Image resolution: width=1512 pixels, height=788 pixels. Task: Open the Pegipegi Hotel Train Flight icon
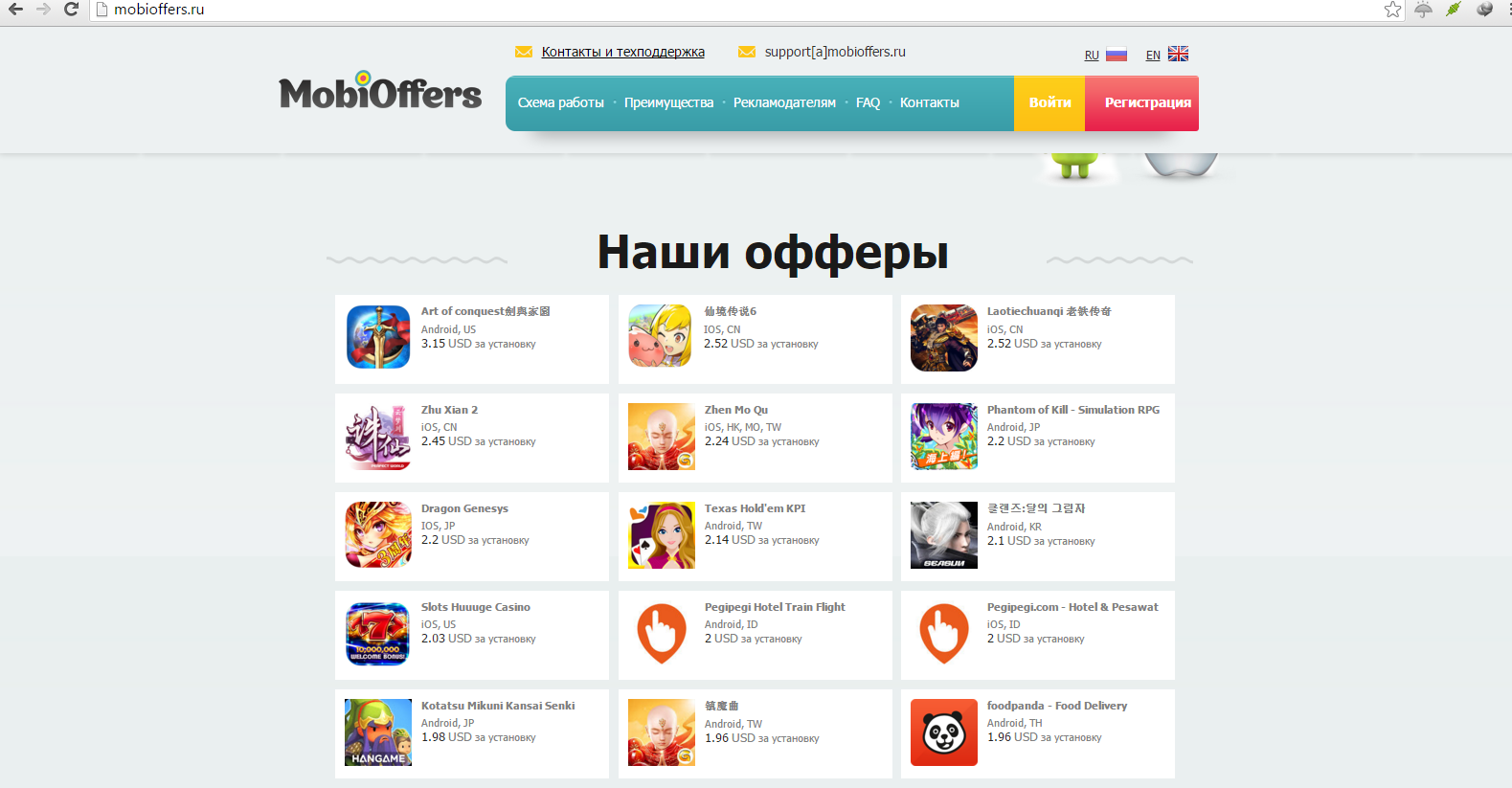tap(662, 634)
